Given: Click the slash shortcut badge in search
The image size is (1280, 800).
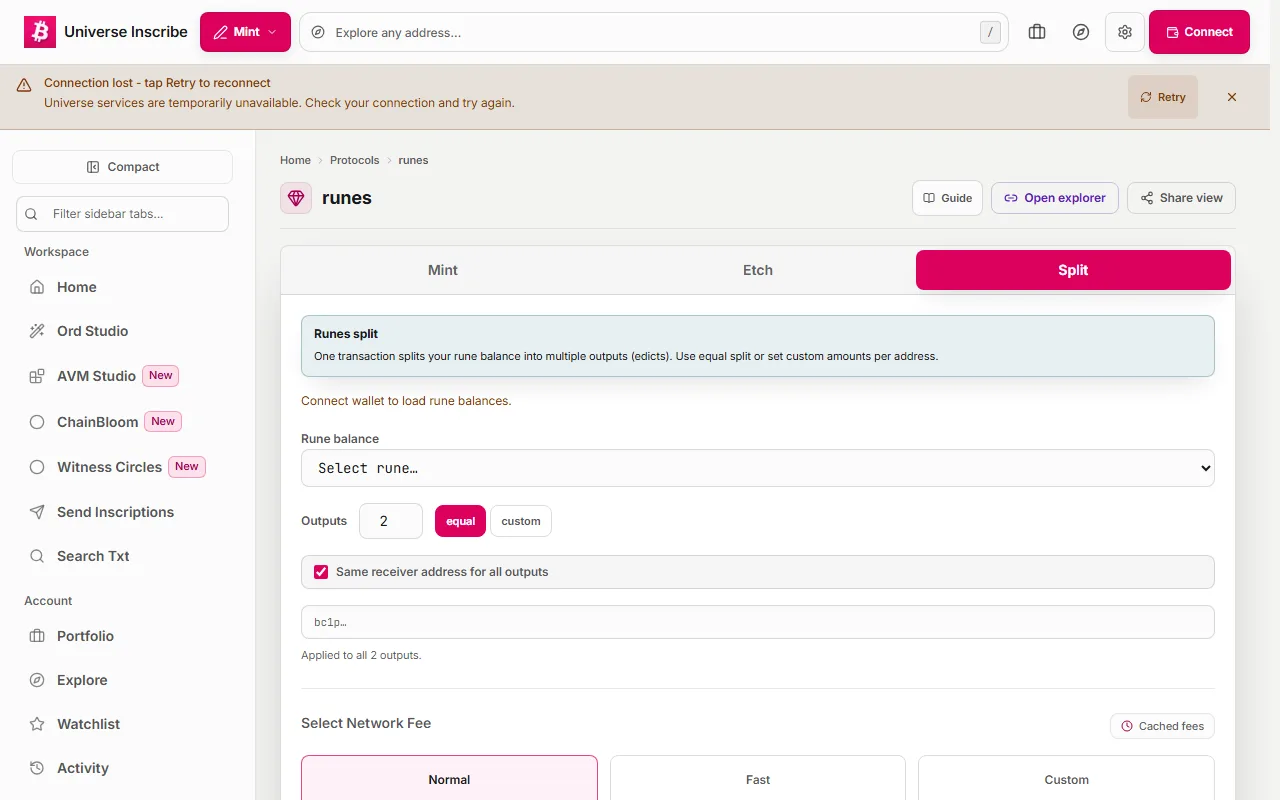Looking at the screenshot, I should 990,32.
